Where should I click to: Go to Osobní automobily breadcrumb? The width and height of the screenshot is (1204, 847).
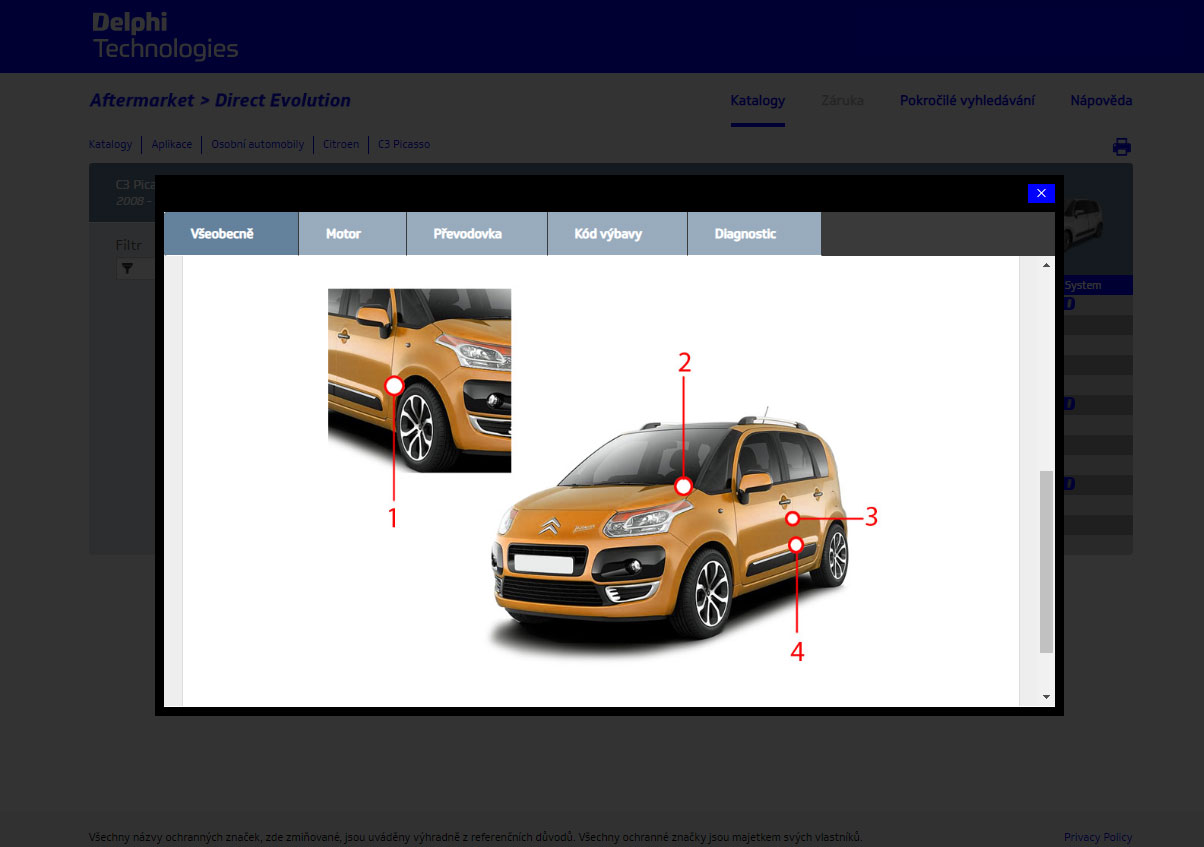257,144
